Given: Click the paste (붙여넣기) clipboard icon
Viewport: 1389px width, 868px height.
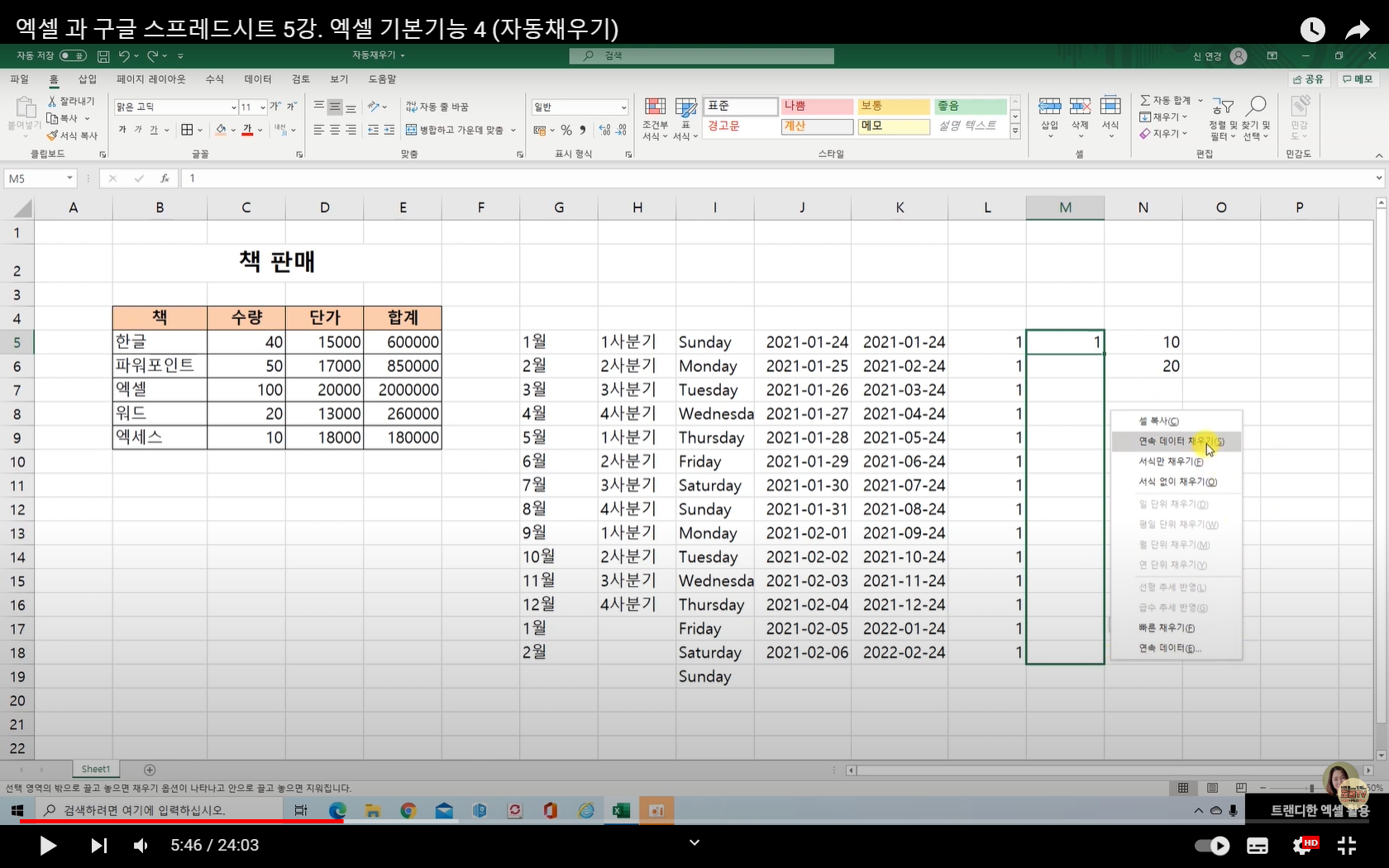Looking at the screenshot, I should pyautogui.click(x=25, y=108).
